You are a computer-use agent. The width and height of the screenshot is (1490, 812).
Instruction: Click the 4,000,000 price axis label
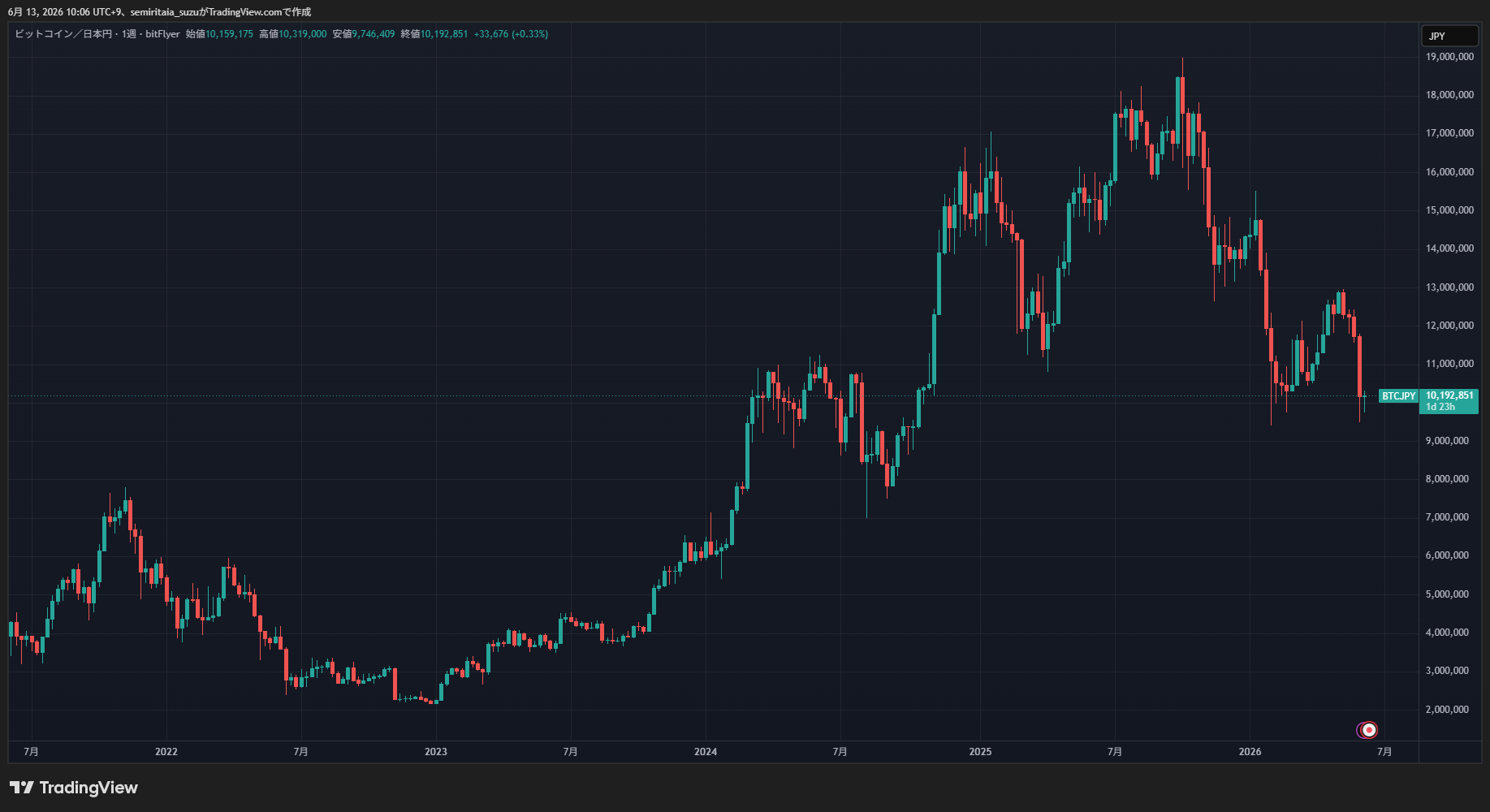(1447, 633)
